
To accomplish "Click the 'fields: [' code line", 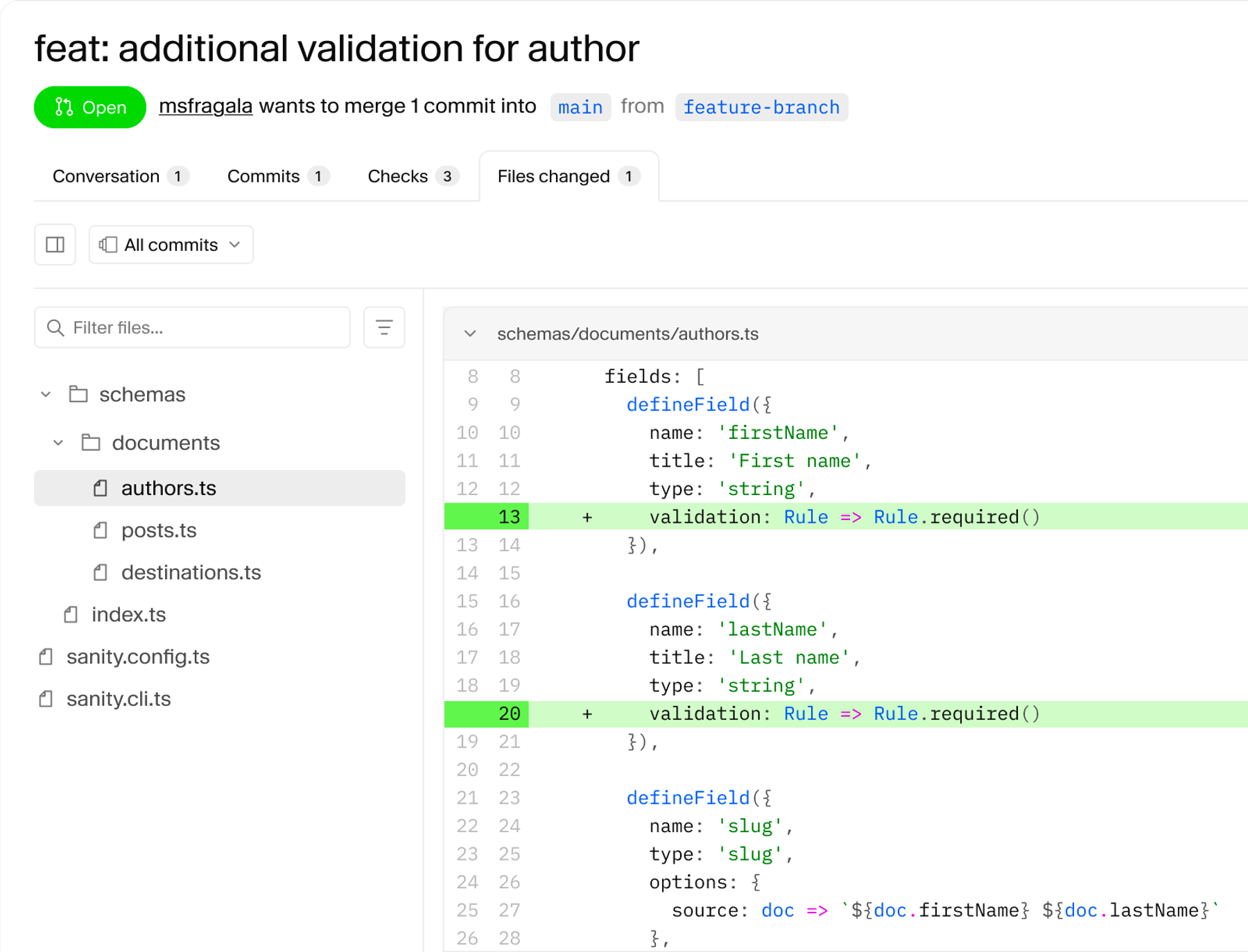I will [655, 377].
